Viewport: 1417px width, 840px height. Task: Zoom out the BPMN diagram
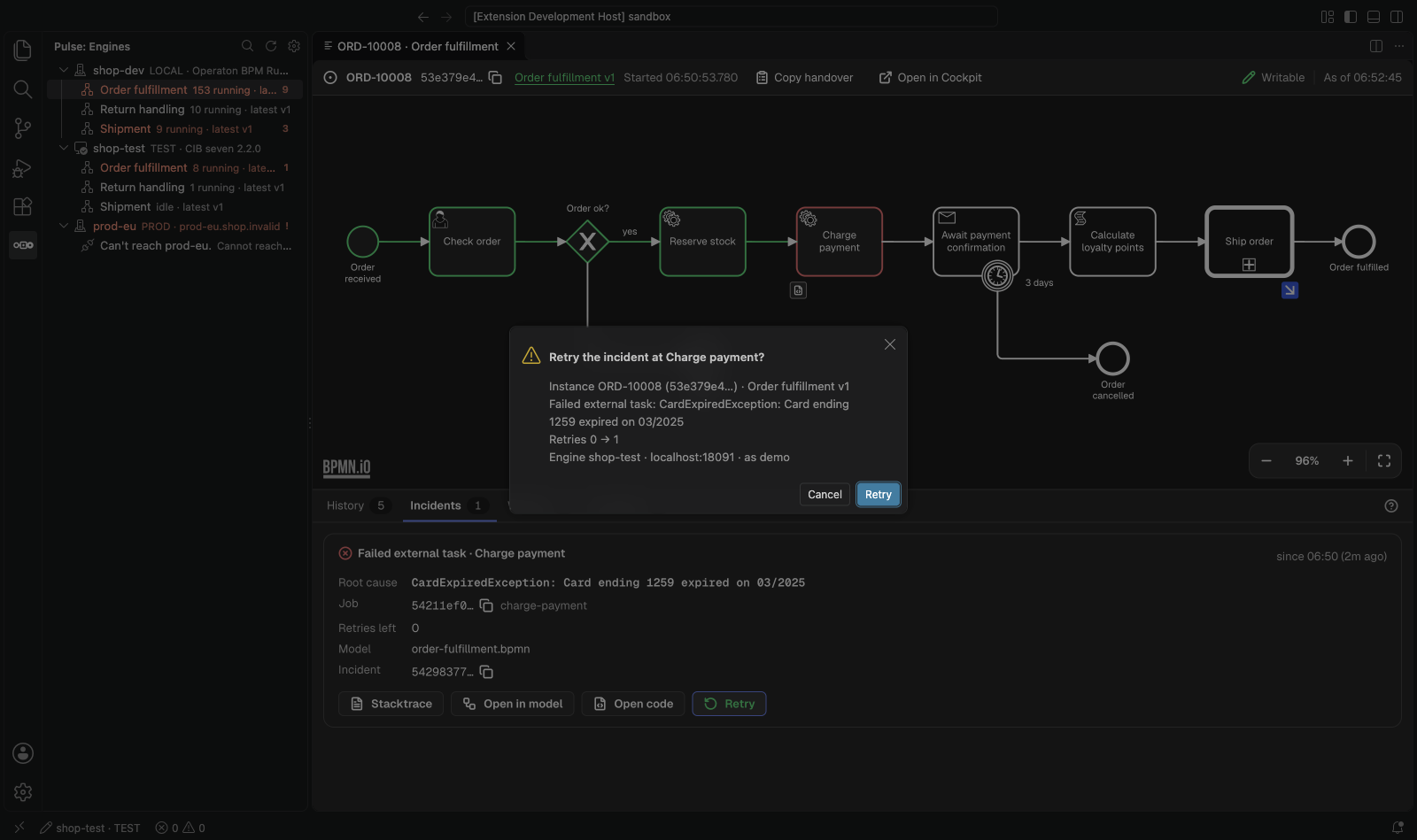point(1266,461)
